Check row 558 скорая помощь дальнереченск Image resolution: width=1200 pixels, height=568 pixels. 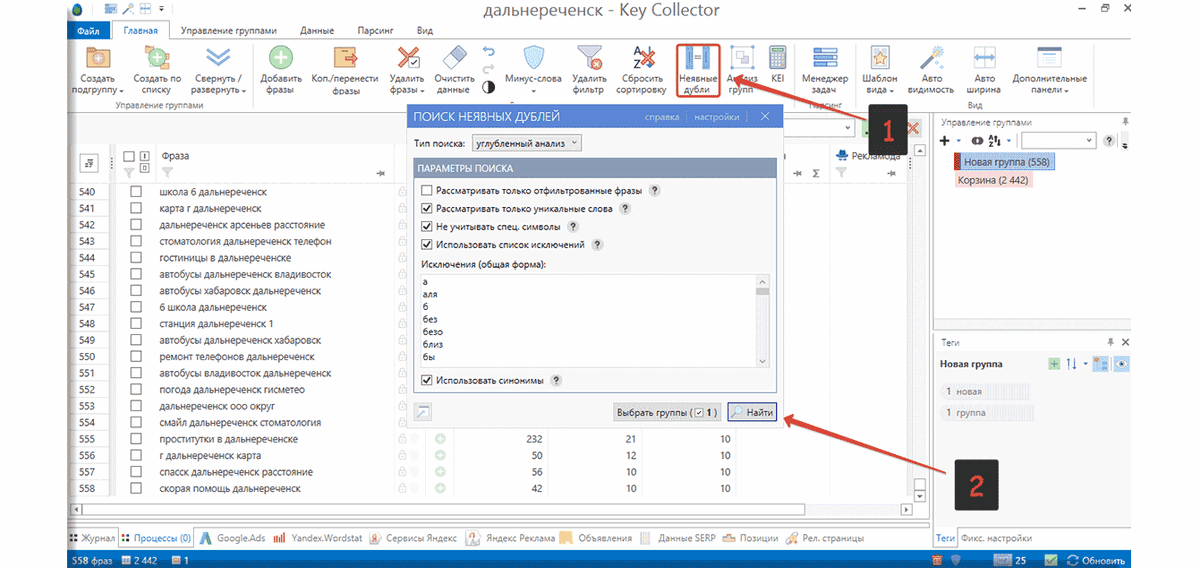click(136, 489)
